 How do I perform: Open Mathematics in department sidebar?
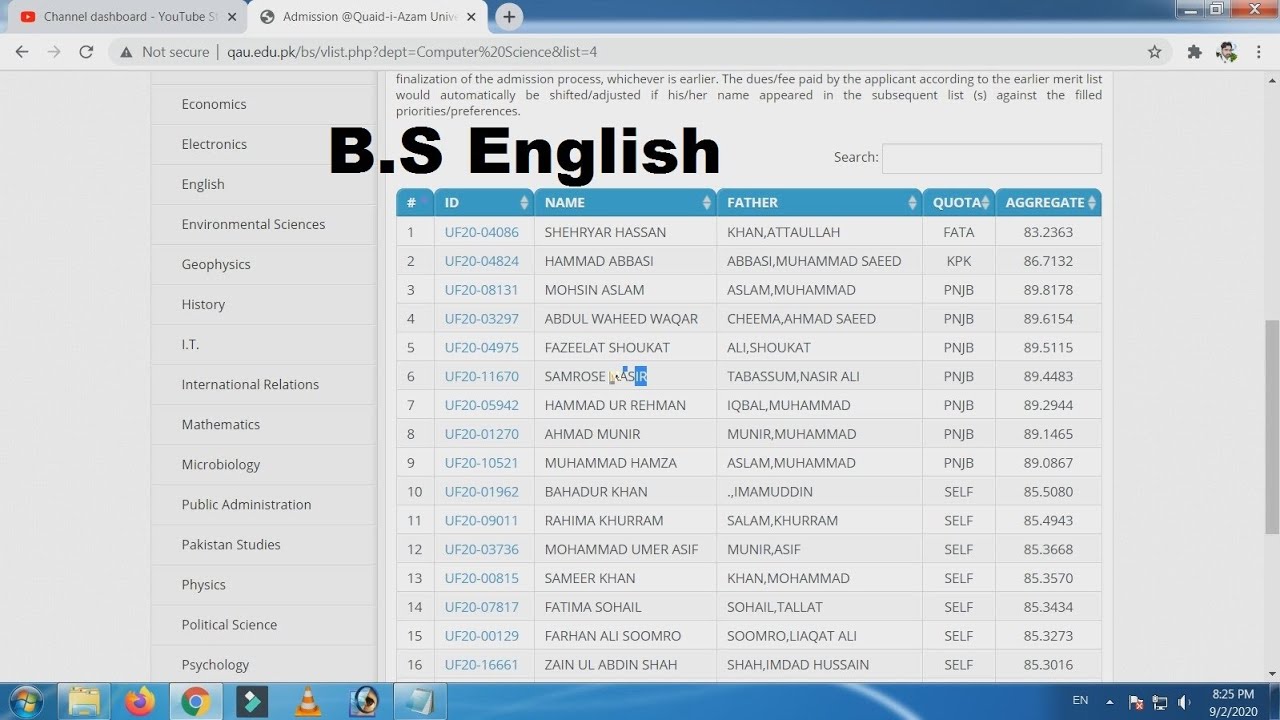[220, 424]
